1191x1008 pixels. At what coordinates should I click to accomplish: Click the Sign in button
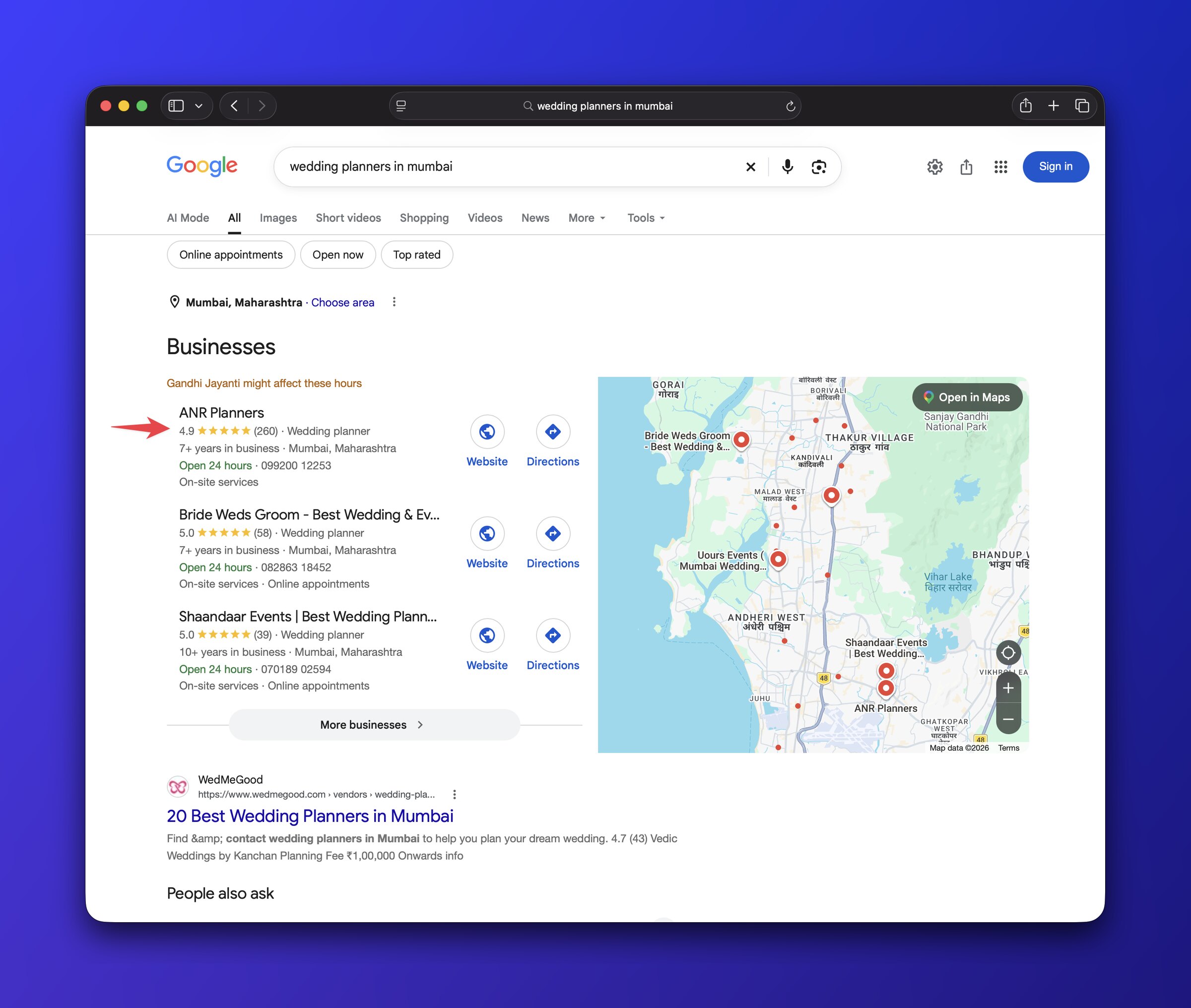[x=1055, y=166]
